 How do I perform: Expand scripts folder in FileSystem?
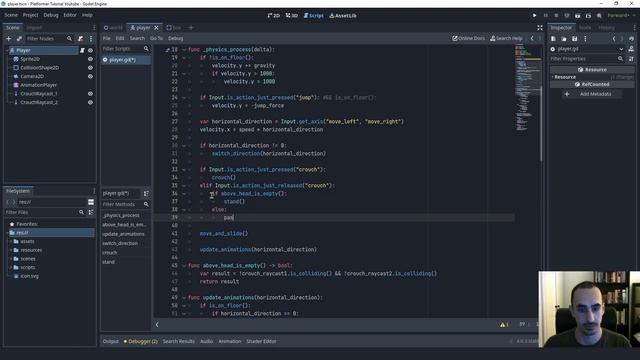point(11,268)
